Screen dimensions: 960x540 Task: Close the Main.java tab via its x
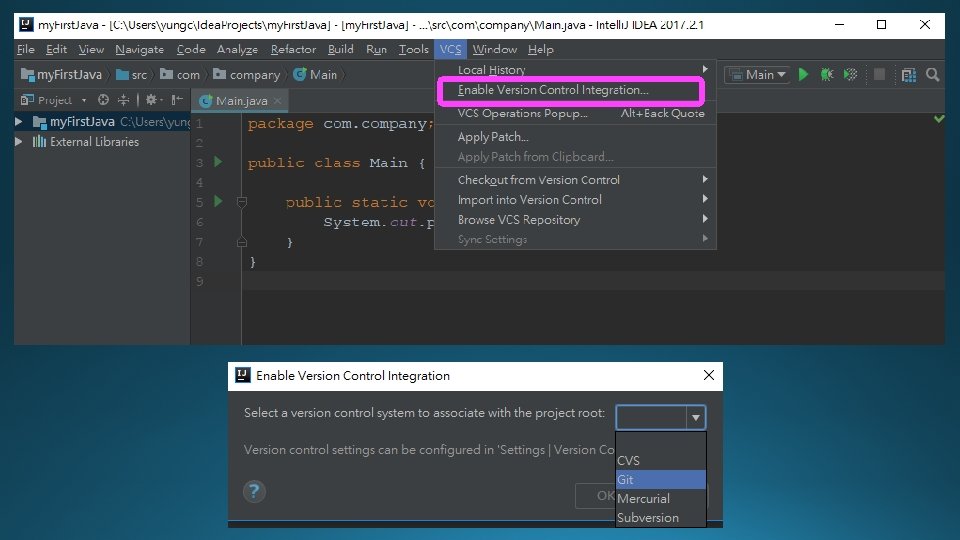tap(278, 100)
